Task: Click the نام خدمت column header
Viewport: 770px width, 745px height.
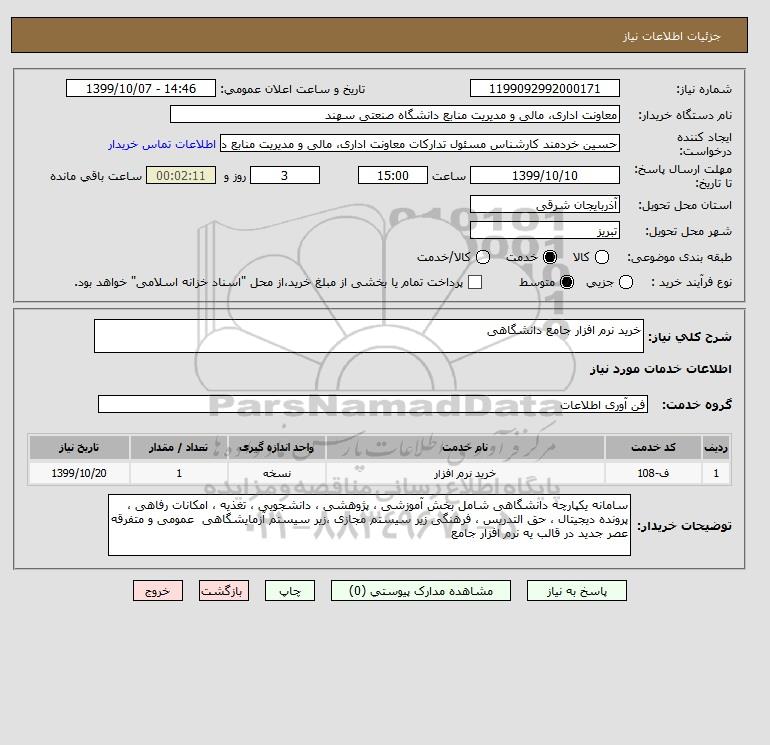Action: [465, 447]
